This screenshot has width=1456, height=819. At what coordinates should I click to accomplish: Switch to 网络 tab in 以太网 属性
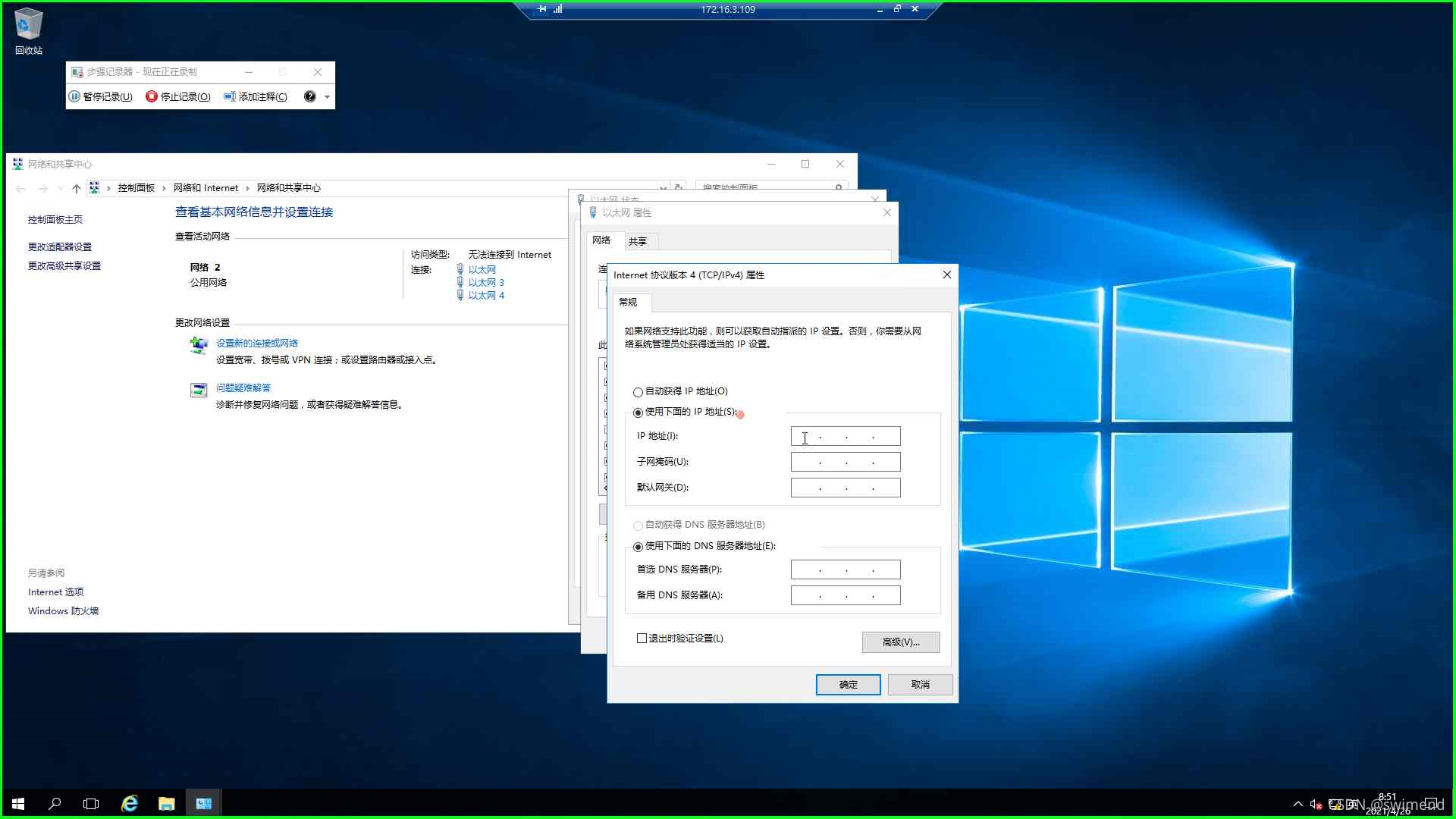601,240
